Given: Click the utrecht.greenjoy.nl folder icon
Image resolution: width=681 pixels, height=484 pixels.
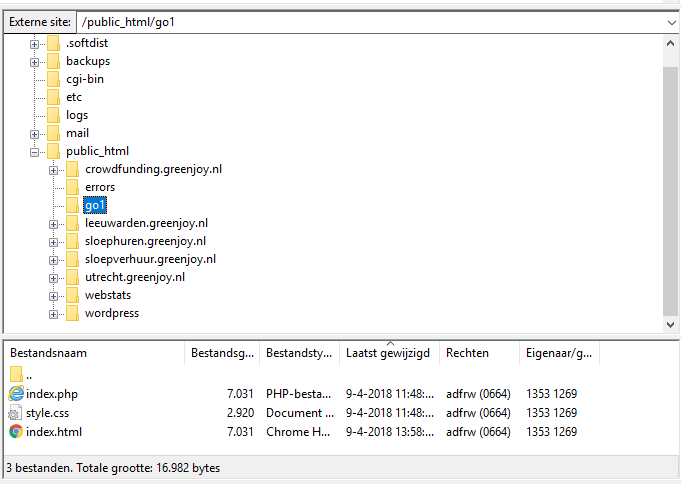Looking at the screenshot, I should (x=73, y=277).
